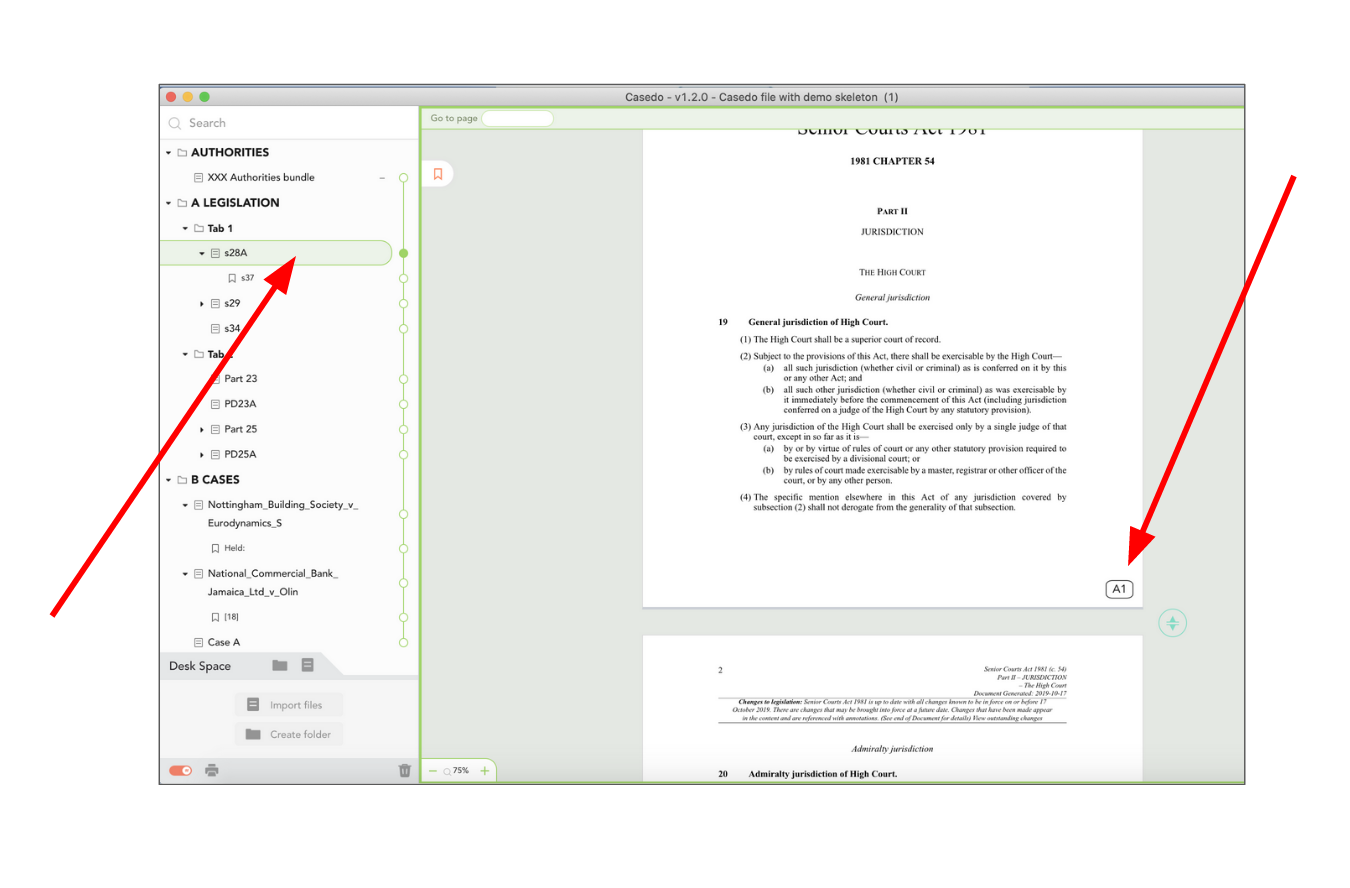The height and width of the screenshot is (888, 1350).
Task: Click the Search field
Action: pos(288,123)
